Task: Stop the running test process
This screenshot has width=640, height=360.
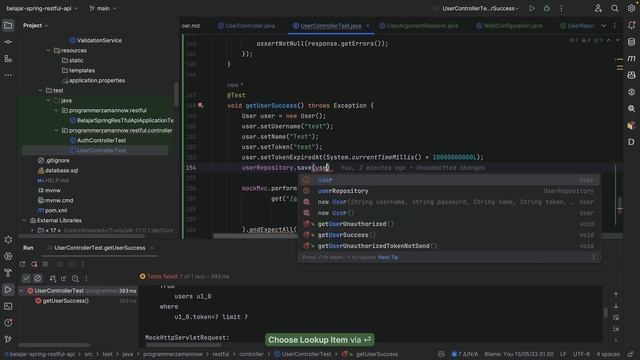Action: coord(46,264)
